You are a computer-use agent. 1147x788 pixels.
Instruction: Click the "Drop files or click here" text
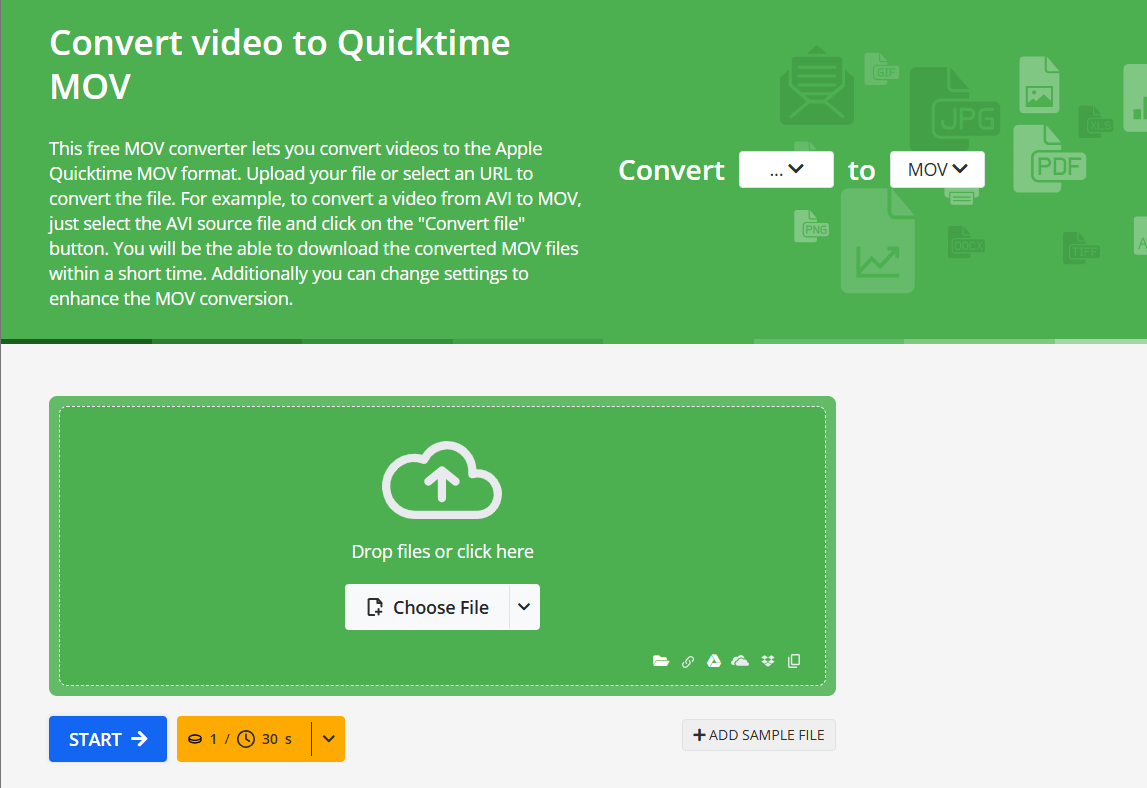coord(442,551)
